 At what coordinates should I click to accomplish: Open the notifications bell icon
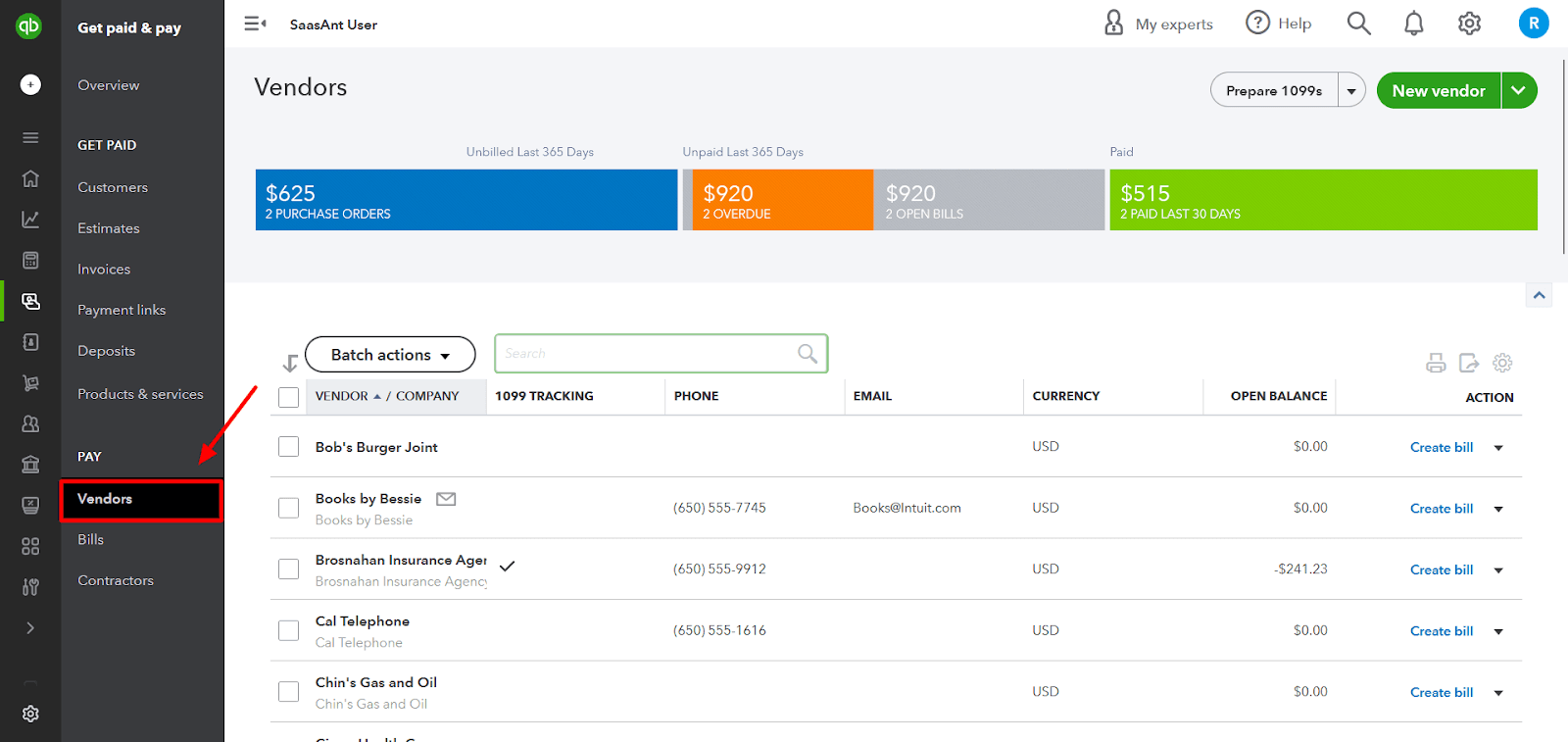(1413, 23)
